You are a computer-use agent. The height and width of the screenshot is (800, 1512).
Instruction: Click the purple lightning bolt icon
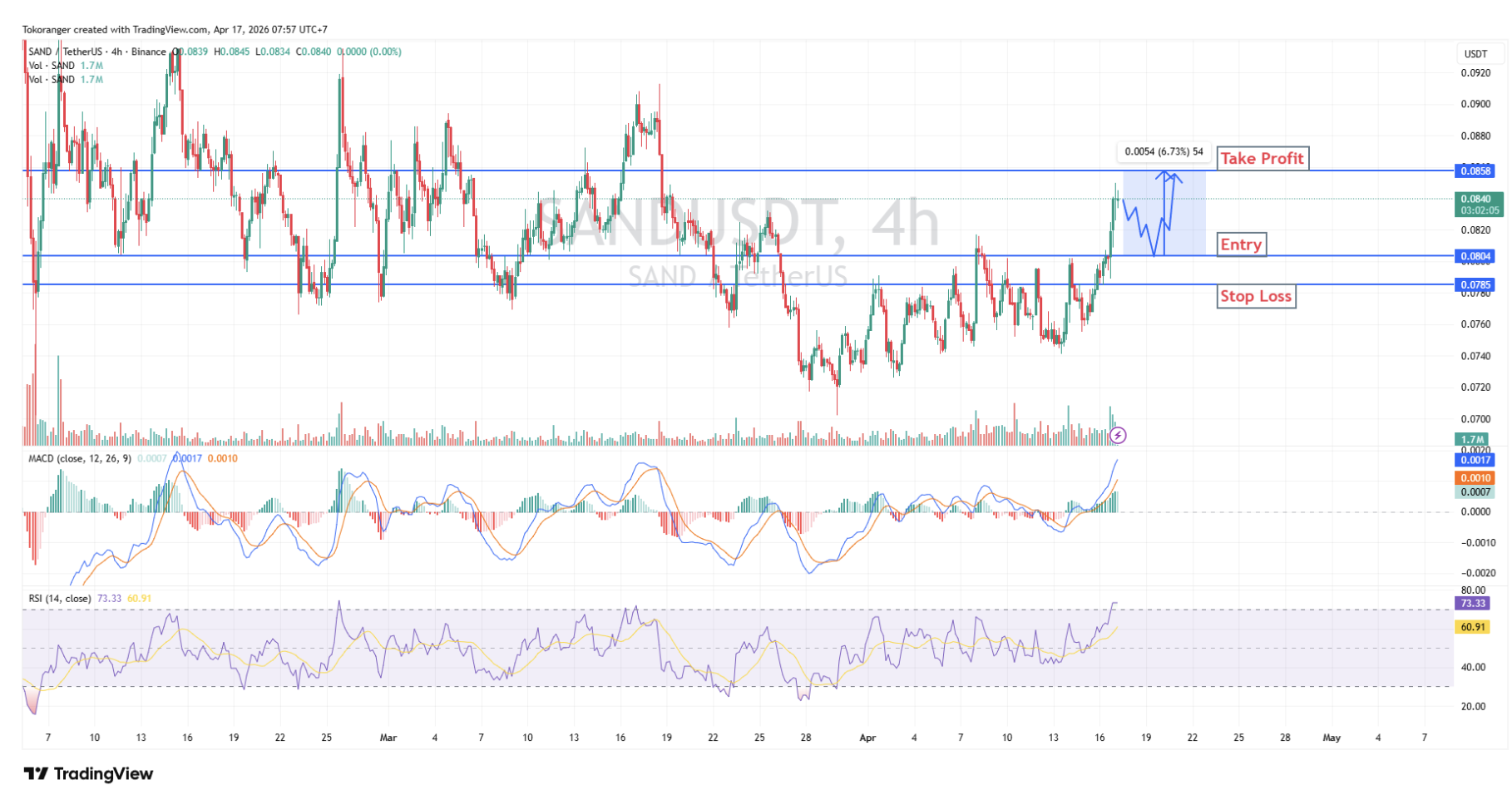(x=1119, y=435)
